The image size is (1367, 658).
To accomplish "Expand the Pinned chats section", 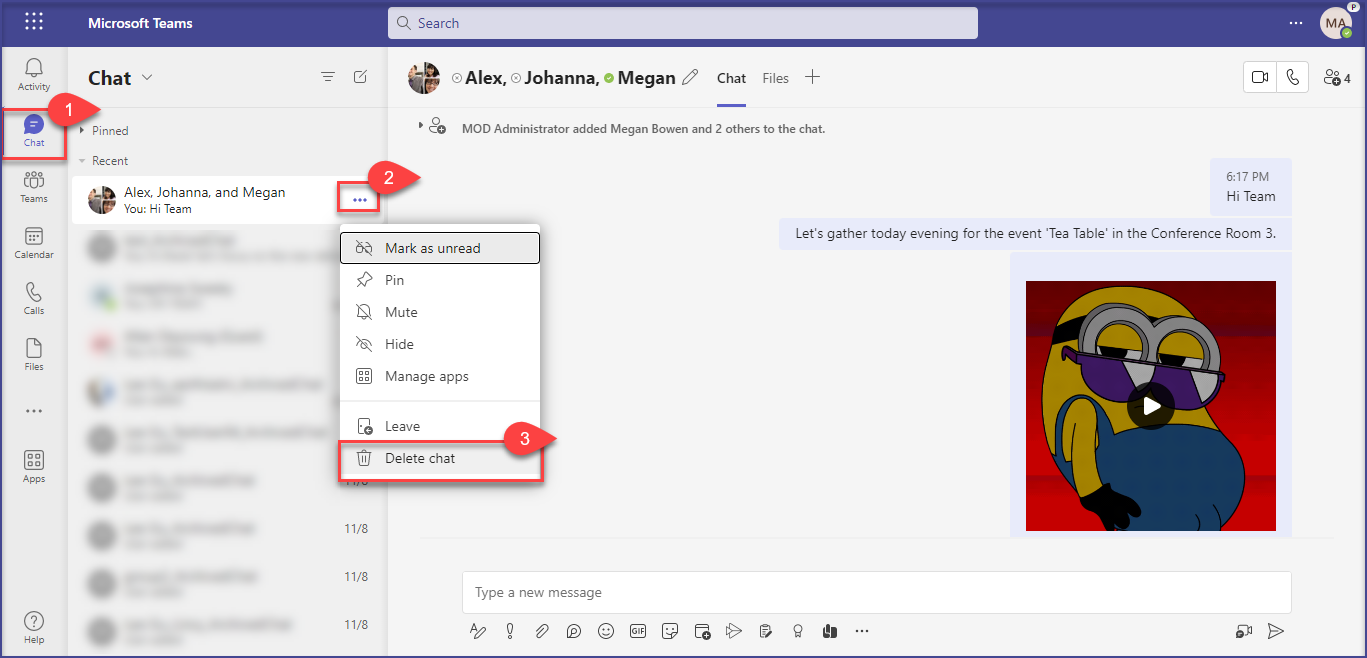I will tap(82, 131).
